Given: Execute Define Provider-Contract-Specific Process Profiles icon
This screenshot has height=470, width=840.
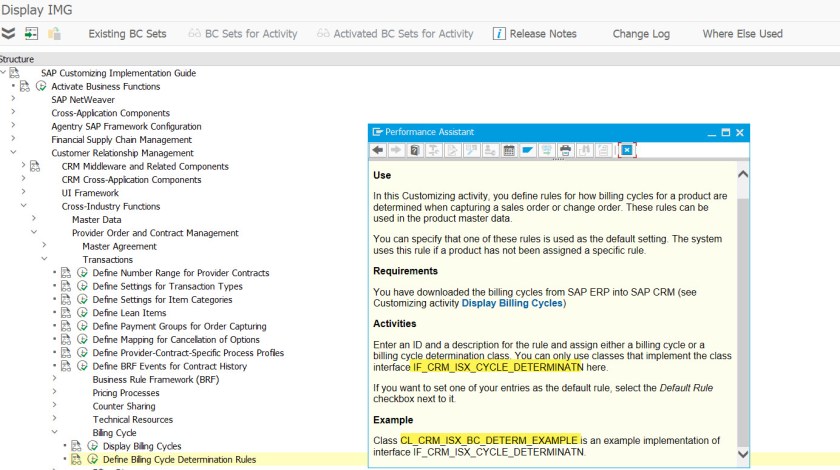Looking at the screenshot, I should point(82,353).
